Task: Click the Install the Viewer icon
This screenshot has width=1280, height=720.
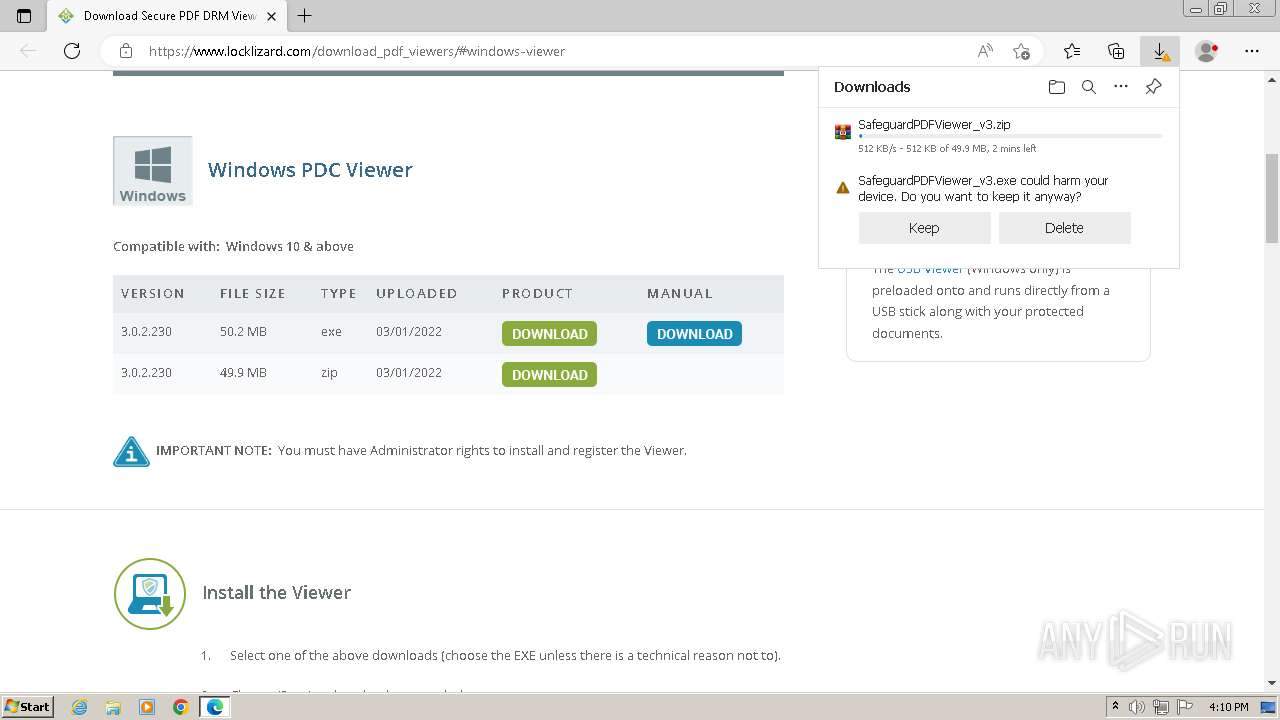Action: 150,594
